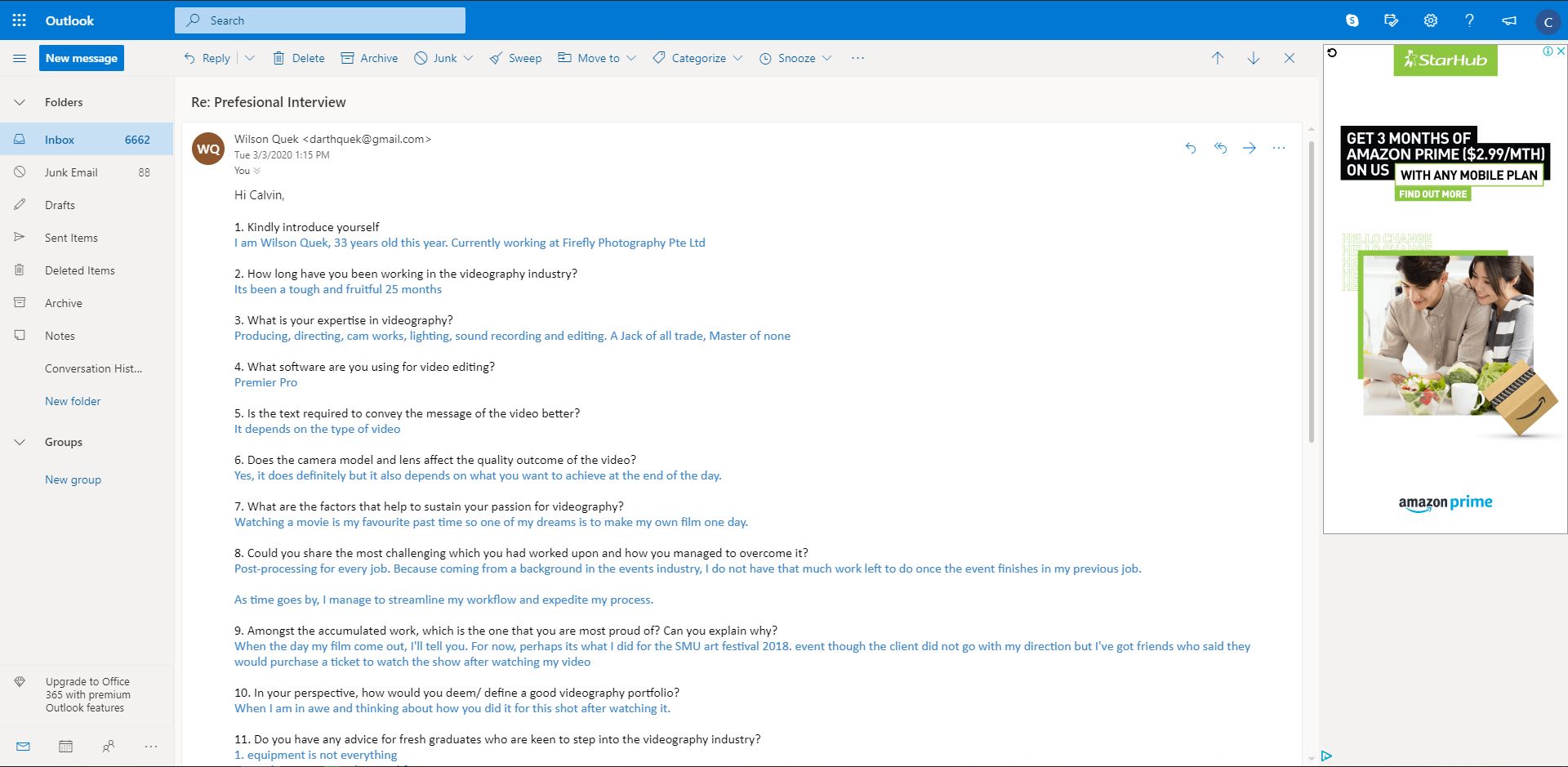Click in the Search input field
This screenshot has height=767, width=1568.
[x=327, y=20]
